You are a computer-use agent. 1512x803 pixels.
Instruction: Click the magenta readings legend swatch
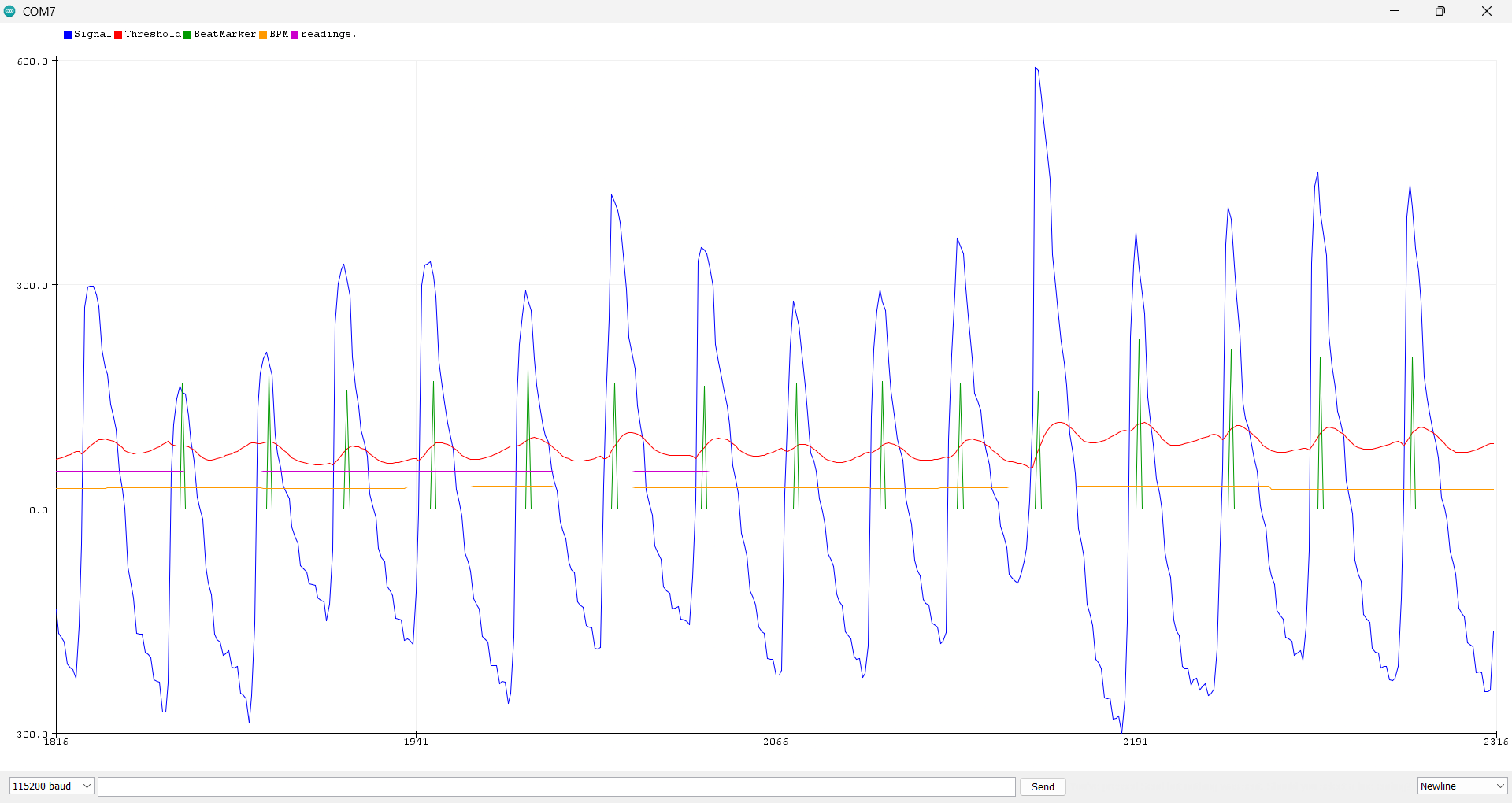click(295, 35)
